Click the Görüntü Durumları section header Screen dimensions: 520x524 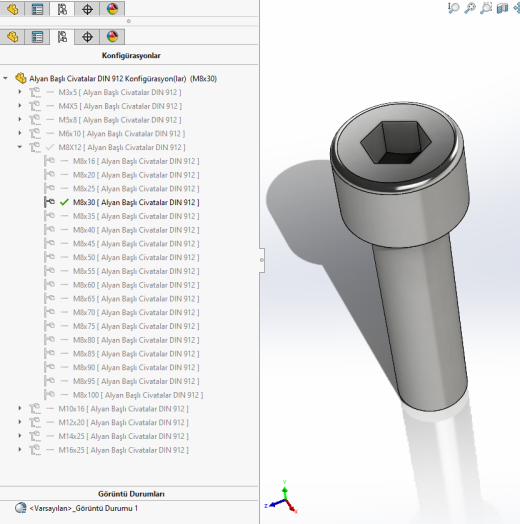[131, 494]
